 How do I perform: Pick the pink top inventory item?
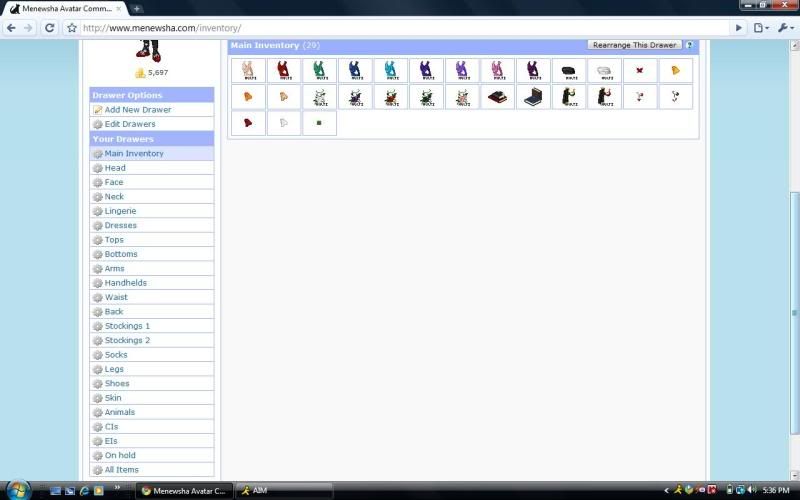click(x=497, y=70)
